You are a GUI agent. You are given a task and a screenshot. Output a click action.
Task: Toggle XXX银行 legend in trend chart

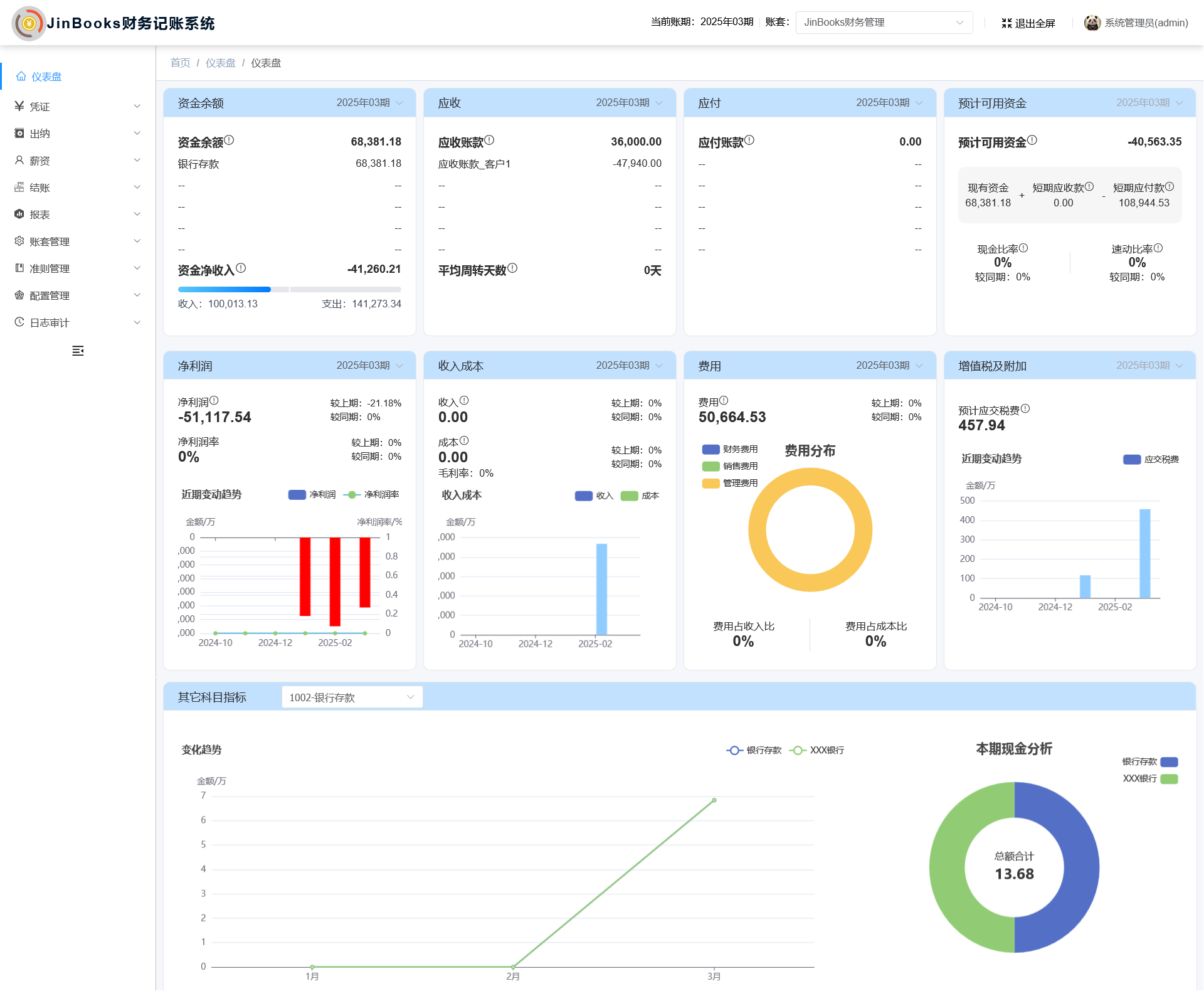[x=797, y=750]
